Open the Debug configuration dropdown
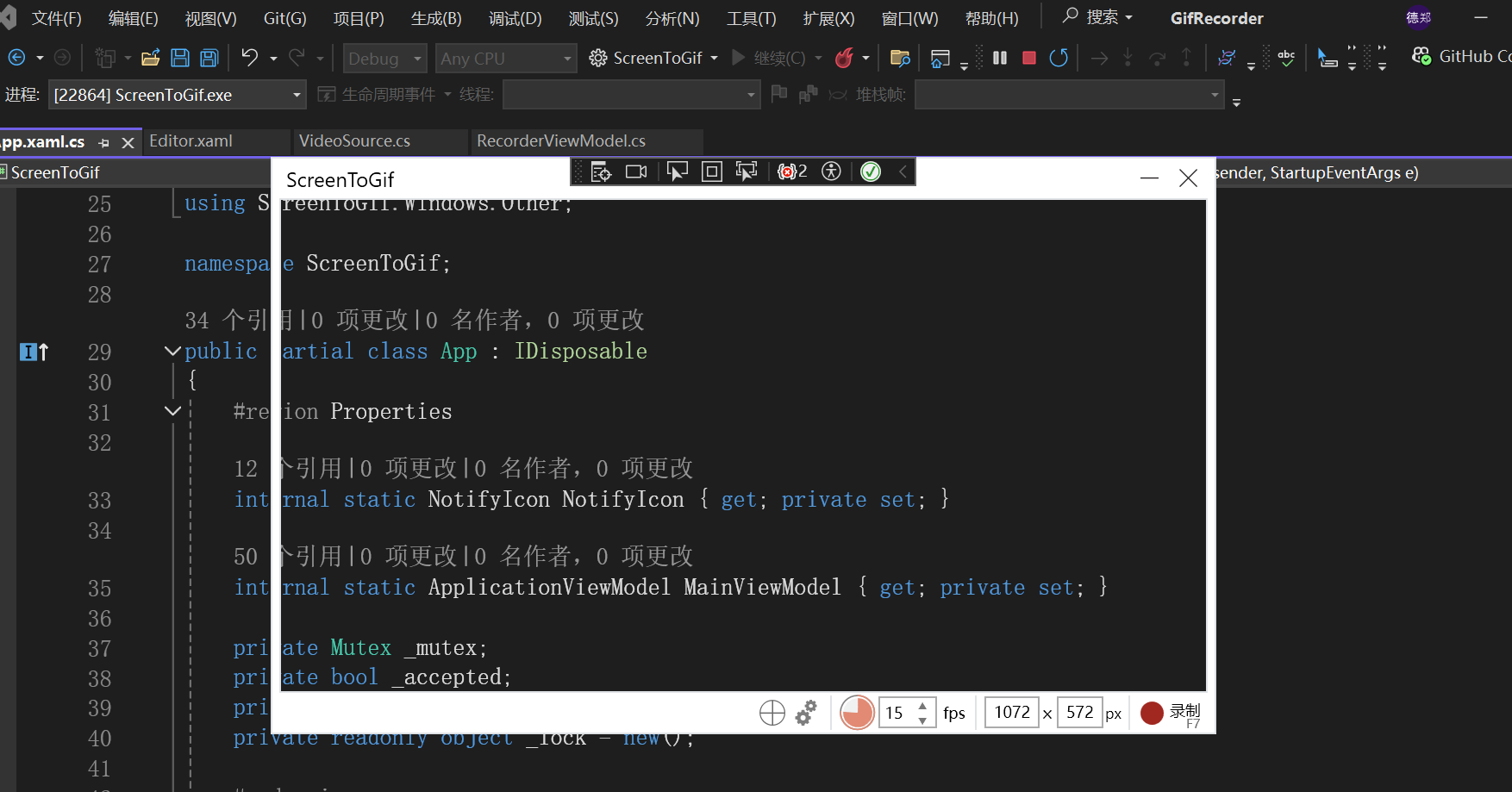The height and width of the screenshot is (792, 1512). point(384,59)
